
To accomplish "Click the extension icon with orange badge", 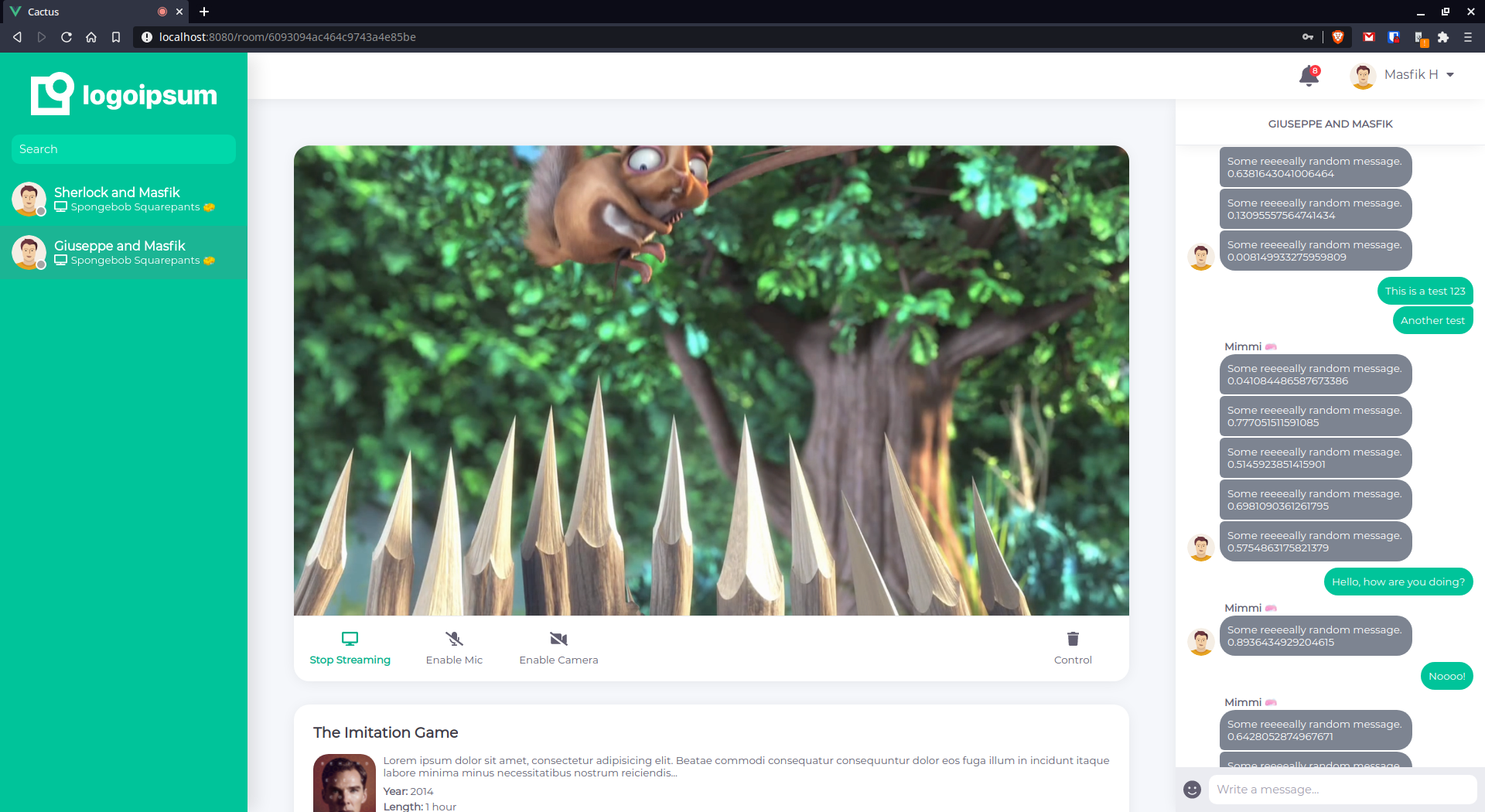I will point(1420,38).
